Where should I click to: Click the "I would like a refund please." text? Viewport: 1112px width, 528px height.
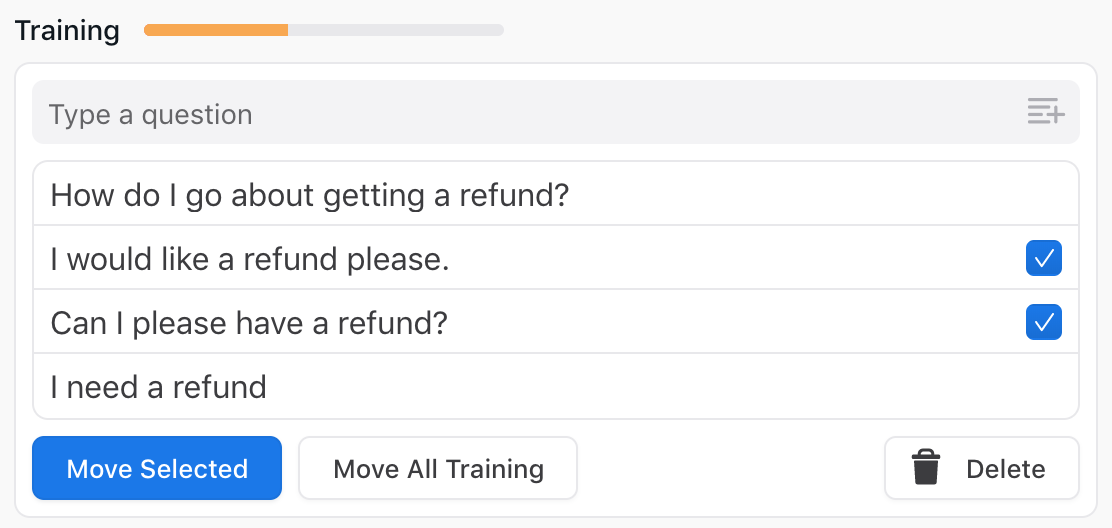[x=250, y=259]
